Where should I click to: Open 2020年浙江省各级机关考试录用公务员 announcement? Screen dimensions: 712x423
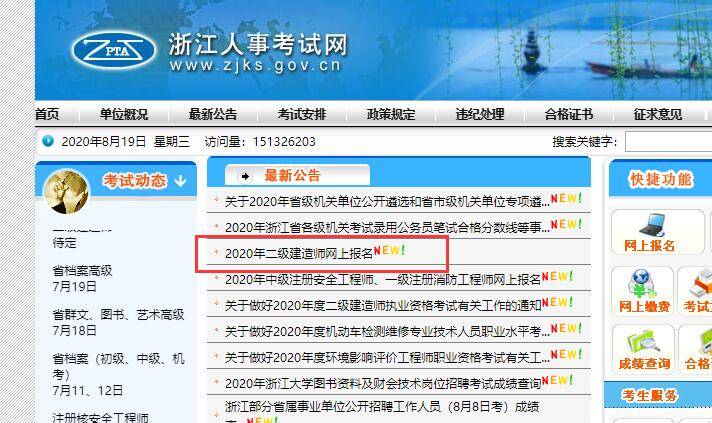coord(387,227)
